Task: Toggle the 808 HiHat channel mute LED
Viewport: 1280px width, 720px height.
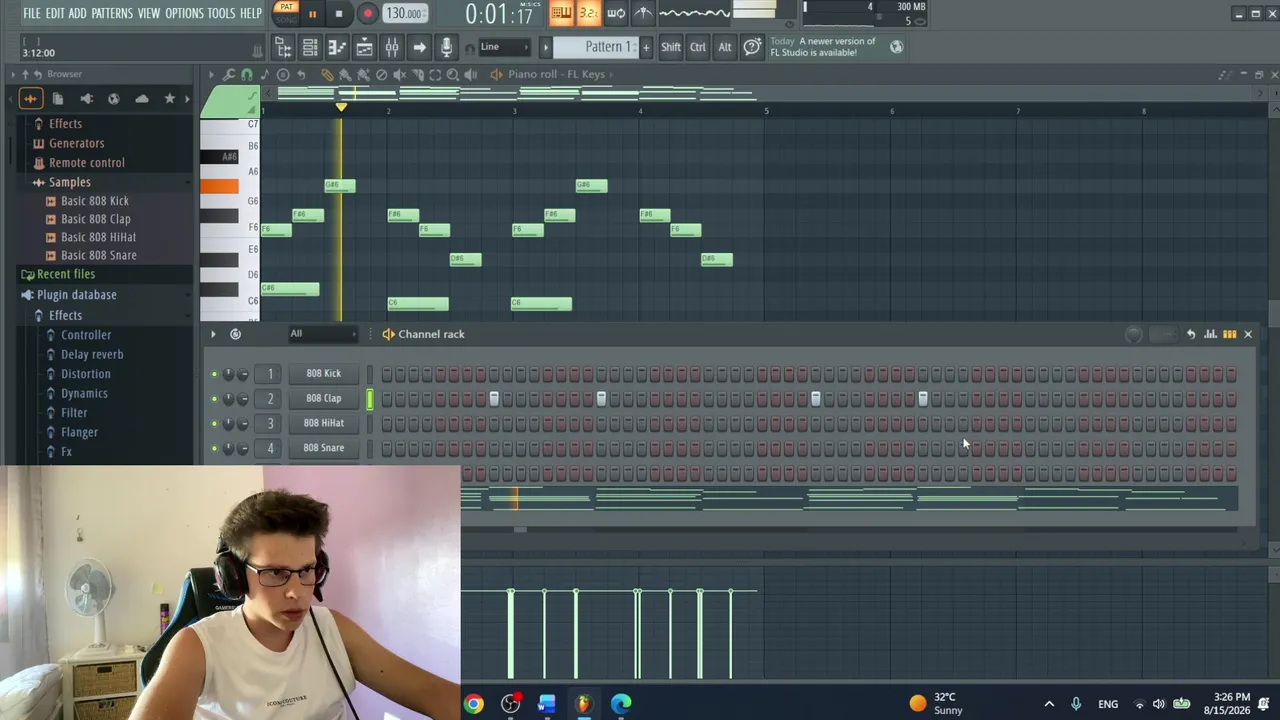Action: pos(214,424)
